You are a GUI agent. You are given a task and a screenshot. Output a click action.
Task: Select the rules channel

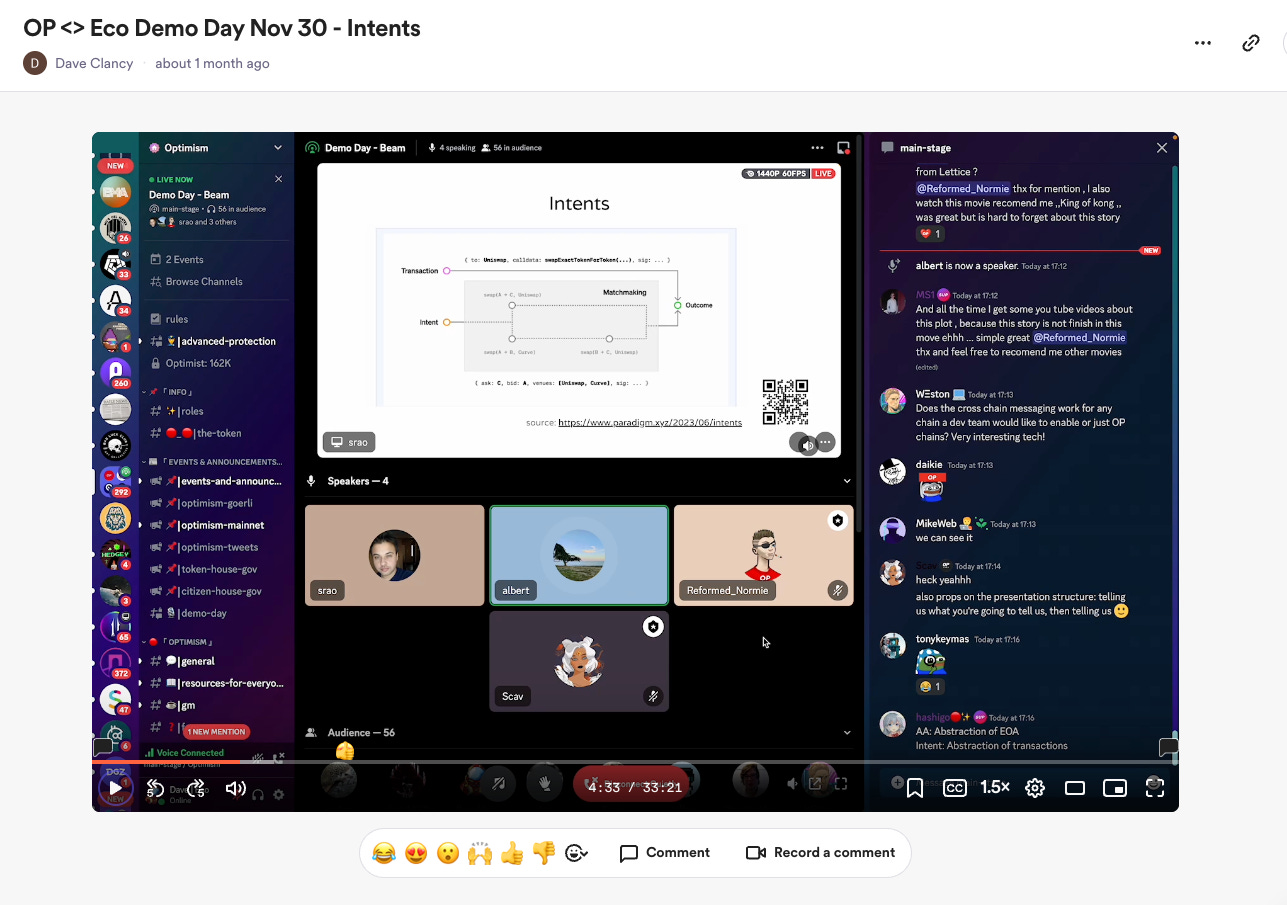click(x=169, y=319)
